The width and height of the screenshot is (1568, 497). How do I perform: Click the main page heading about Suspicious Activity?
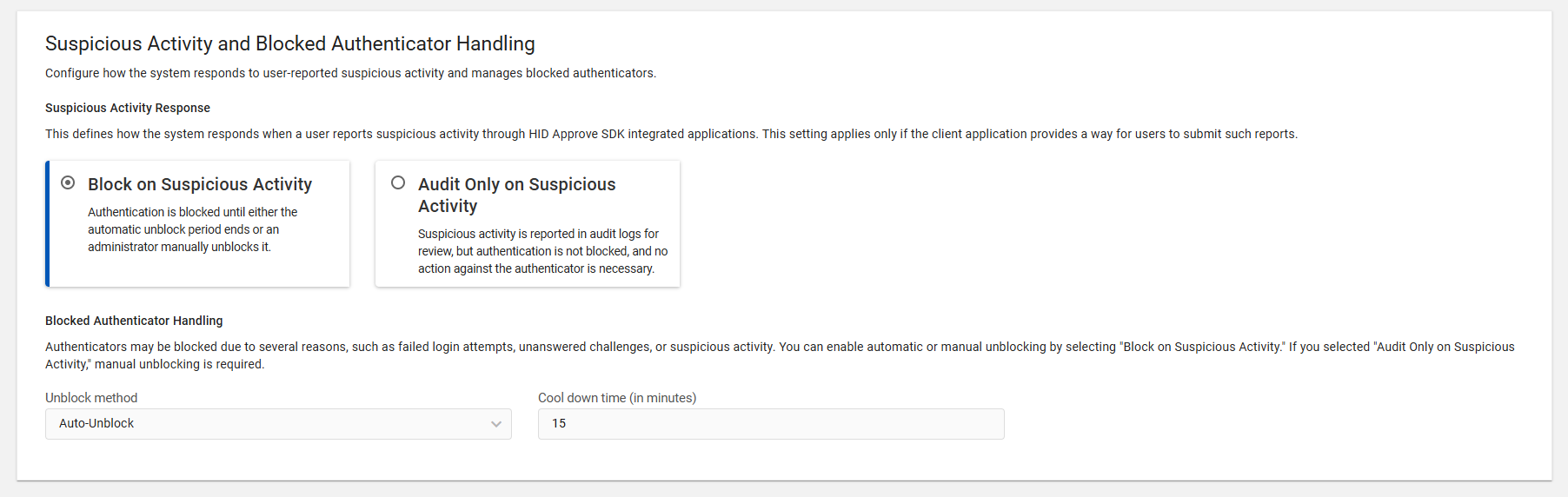coord(290,43)
